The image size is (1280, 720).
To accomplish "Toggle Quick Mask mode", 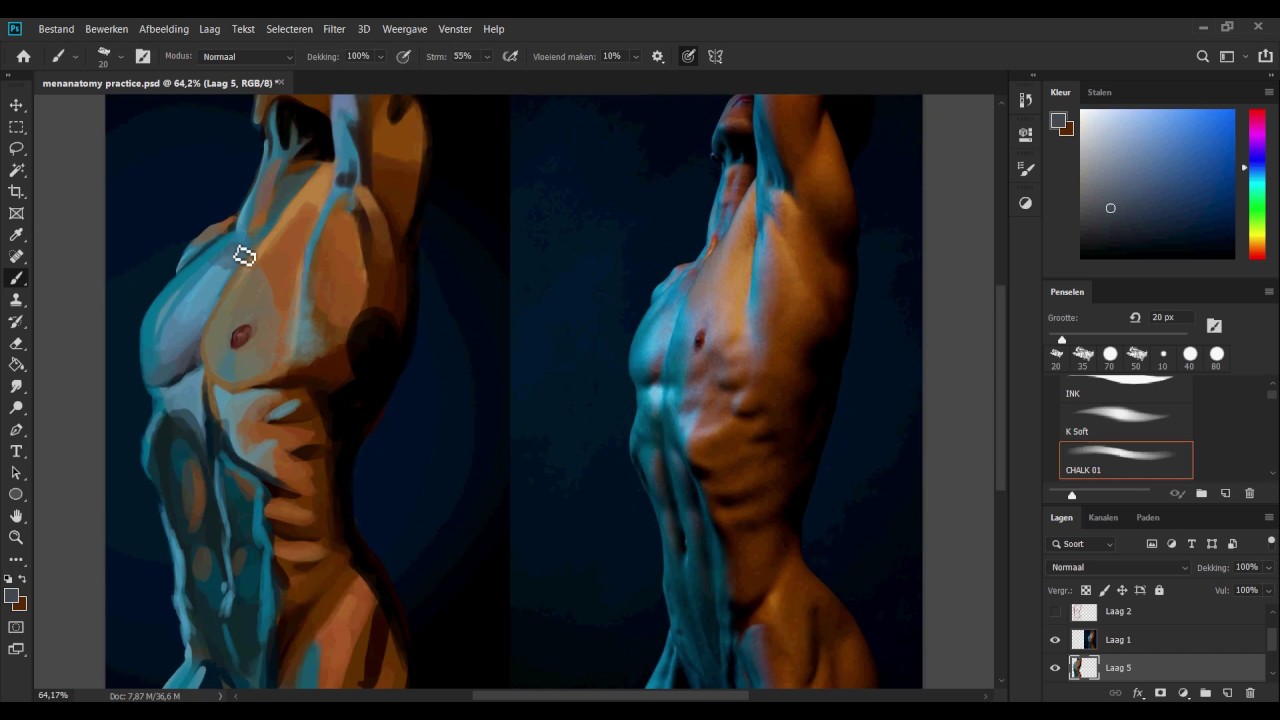I will click(16, 627).
